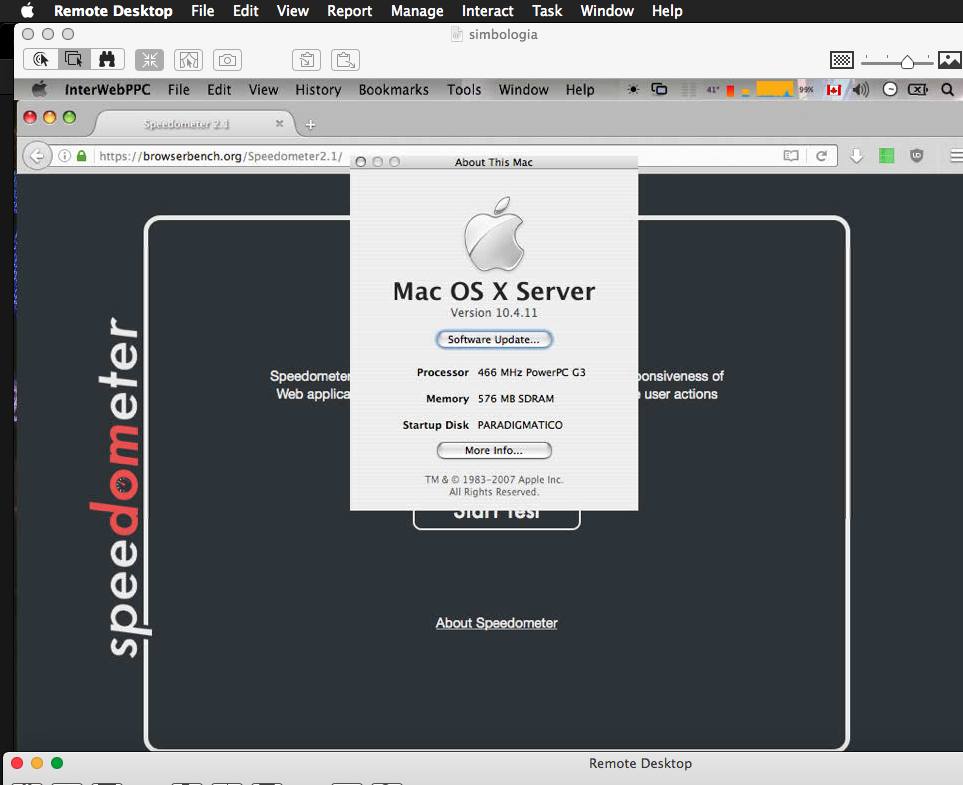The height and width of the screenshot is (785, 963).
Task: Open the Manage menu
Action: coord(417,11)
